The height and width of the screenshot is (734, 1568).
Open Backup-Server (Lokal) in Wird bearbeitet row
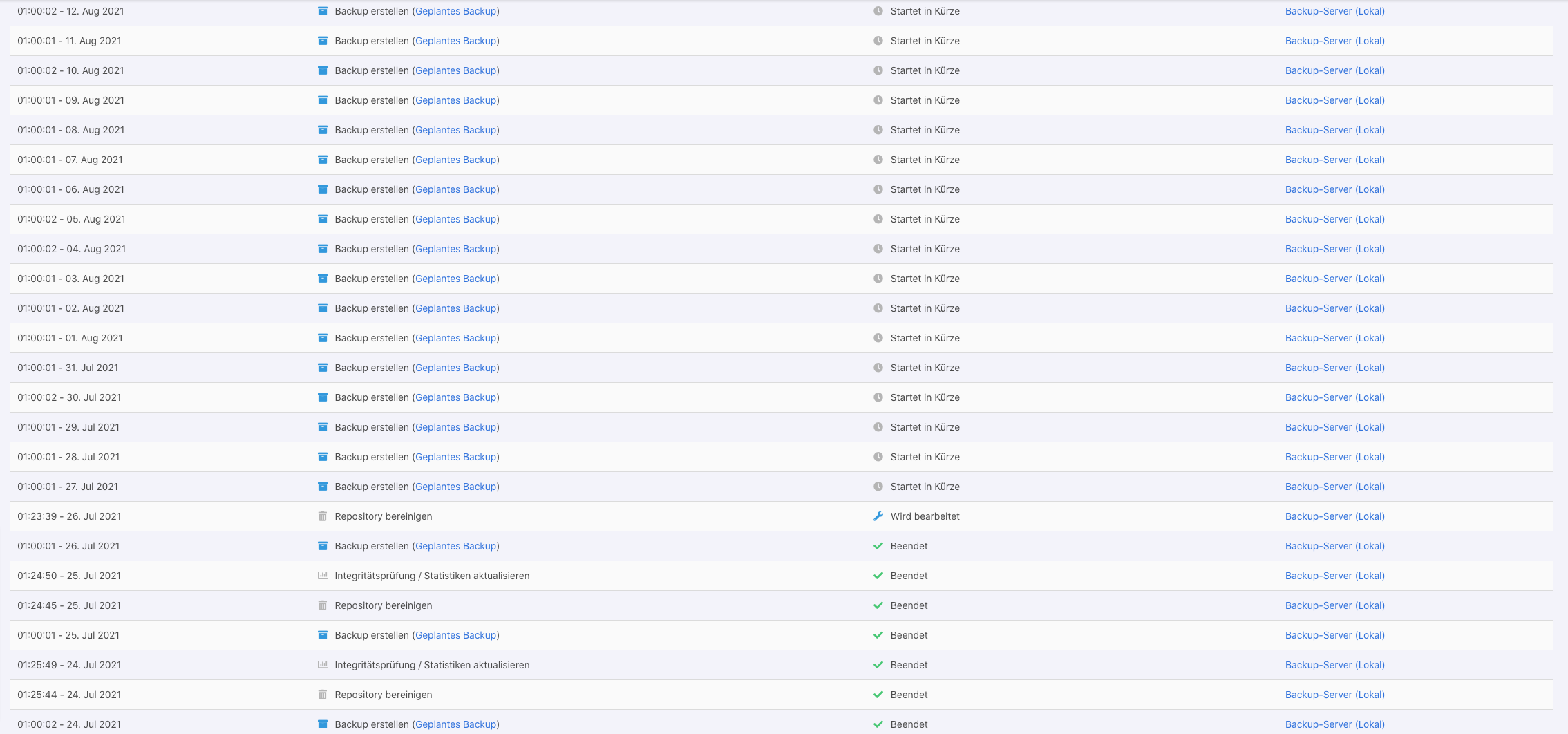[1334, 516]
